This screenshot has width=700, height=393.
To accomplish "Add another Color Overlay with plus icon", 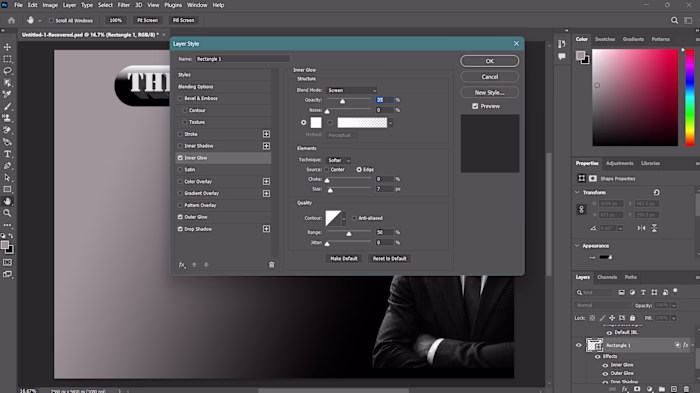I will tap(267, 181).
